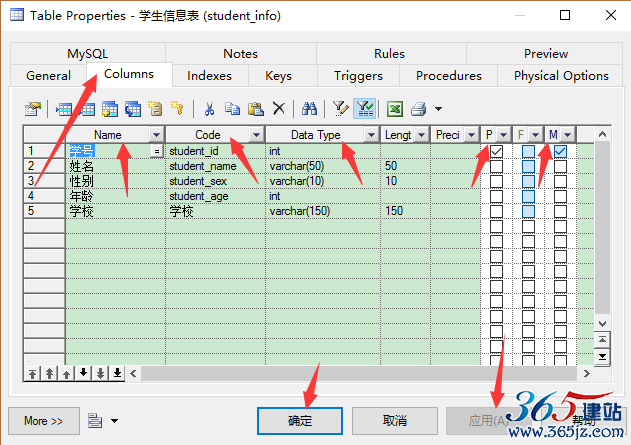
Task: Open the Preci column header dropdown
Action: (x=471, y=135)
